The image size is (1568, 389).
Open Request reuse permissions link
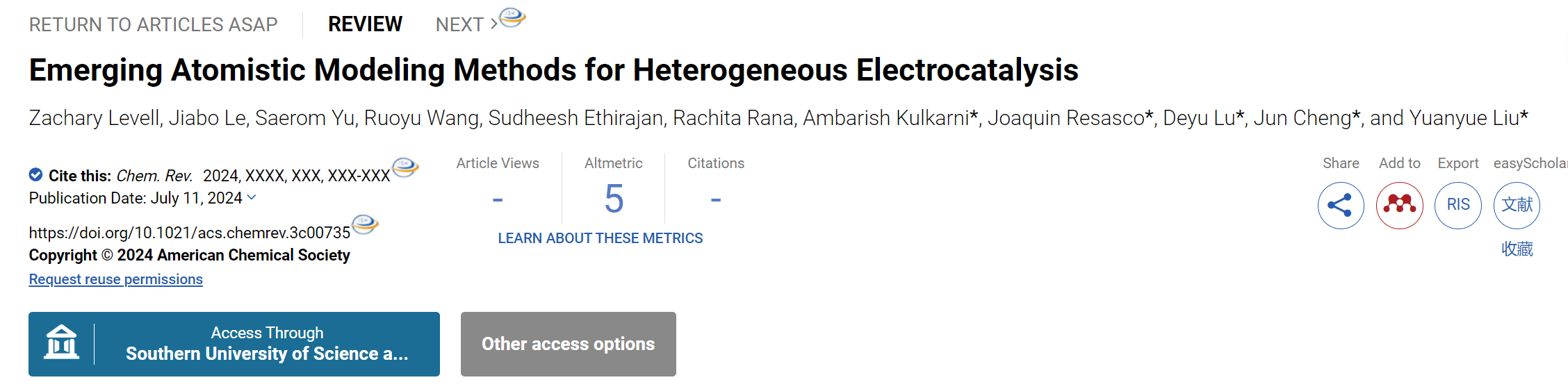pyautogui.click(x=116, y=279)
